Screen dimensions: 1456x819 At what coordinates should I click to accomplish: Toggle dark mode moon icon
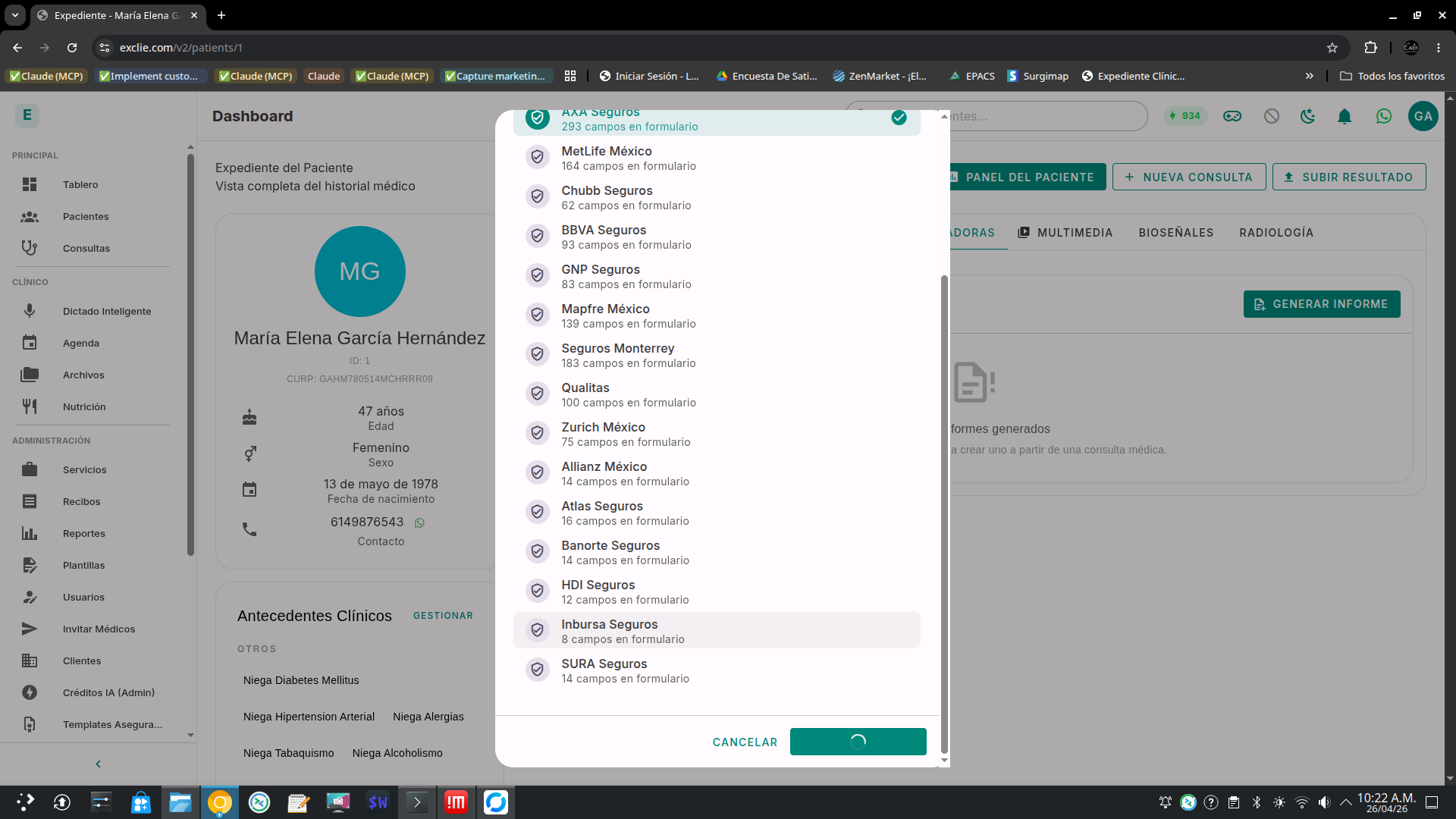pyautogui.click(x=1307, y=116)
